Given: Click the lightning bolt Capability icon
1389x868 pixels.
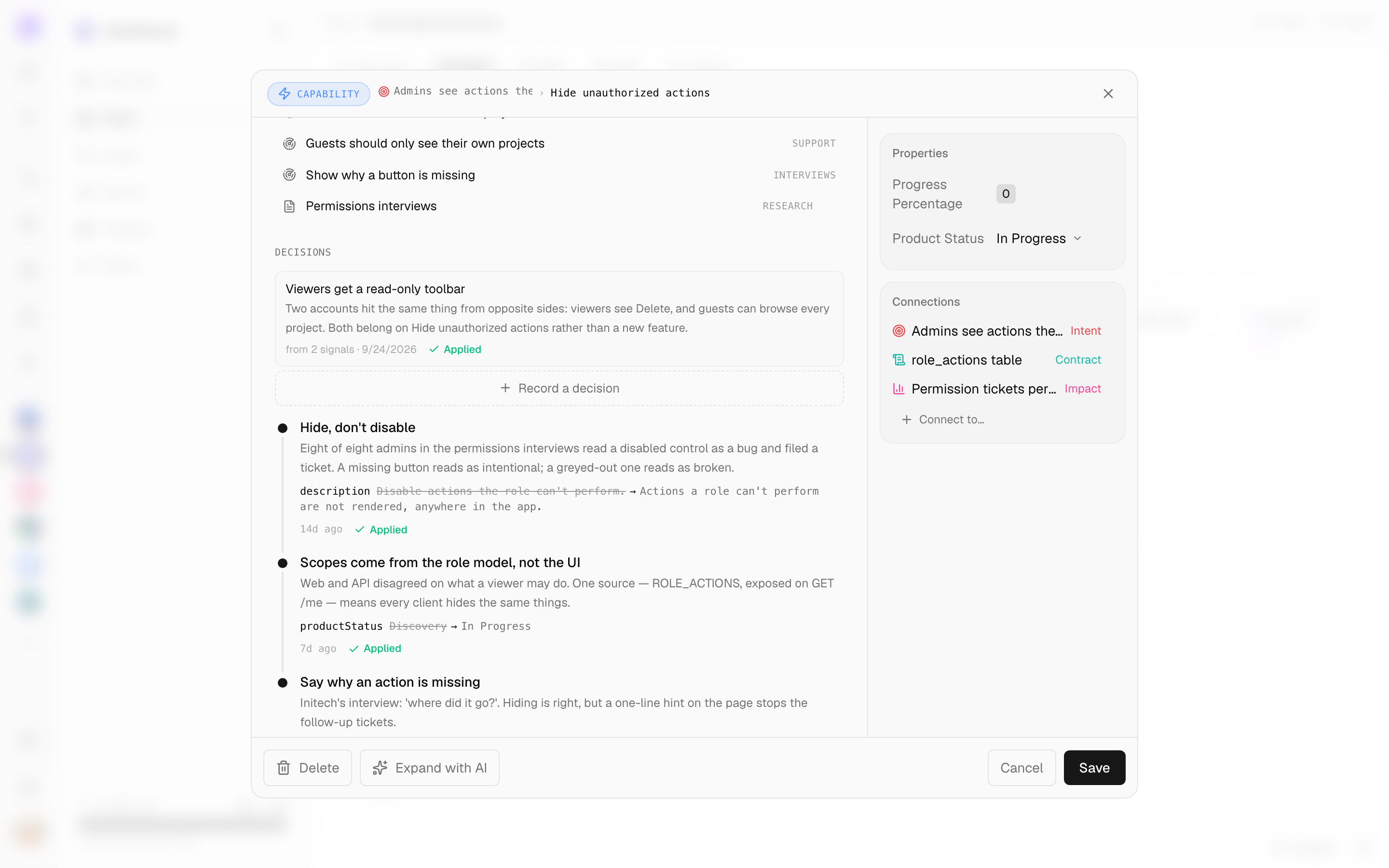Looking at the screenshot, I should [x=285, y=94].
